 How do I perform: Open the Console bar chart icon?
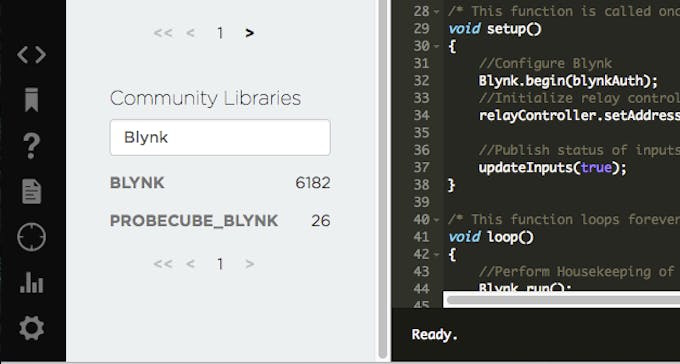point(32,282)
